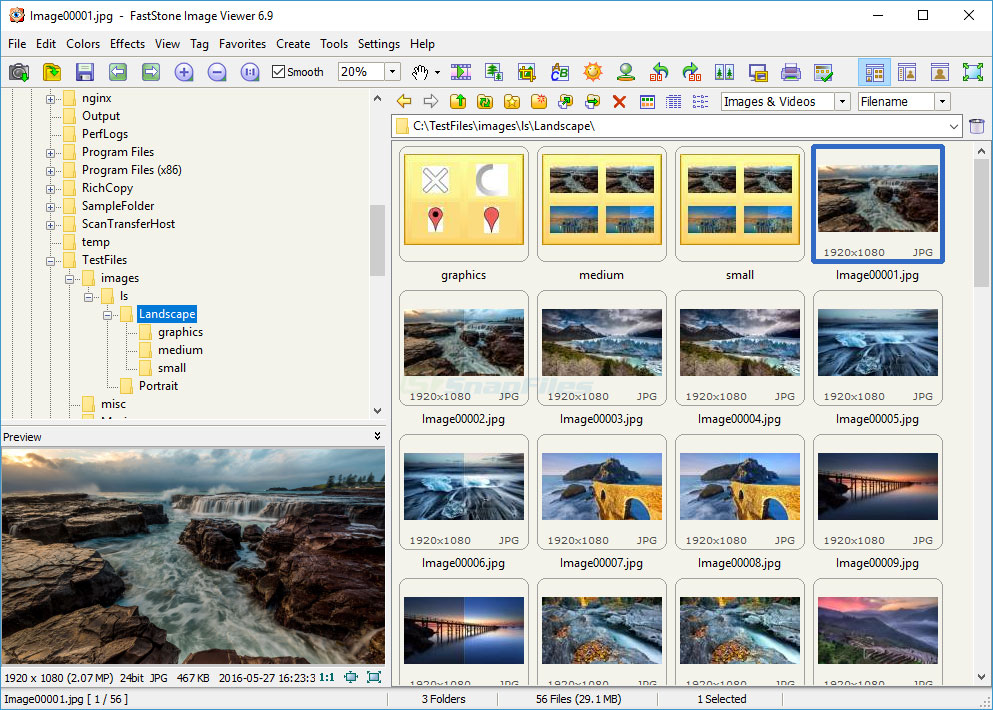The width and height of the screenshot is (993, 710).
Task: Enable details list view in browser
Action: tap(674, 101)
